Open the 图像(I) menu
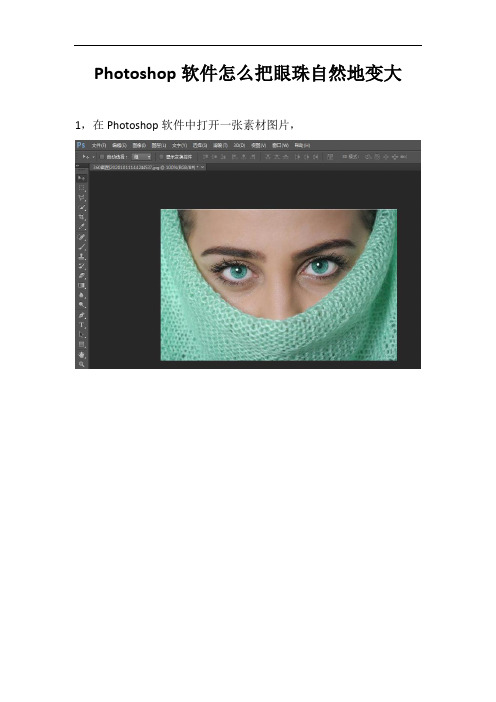The width and height of the screenshot is (496, 702). pos(139,146)
